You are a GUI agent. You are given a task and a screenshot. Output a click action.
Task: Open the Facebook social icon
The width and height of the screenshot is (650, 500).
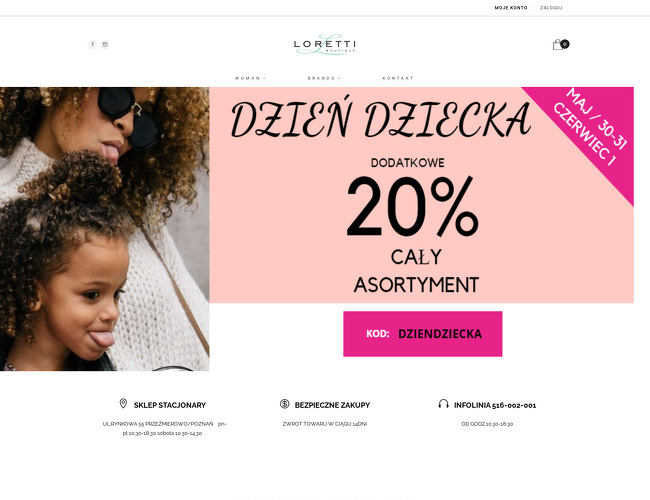coord(92,44)
